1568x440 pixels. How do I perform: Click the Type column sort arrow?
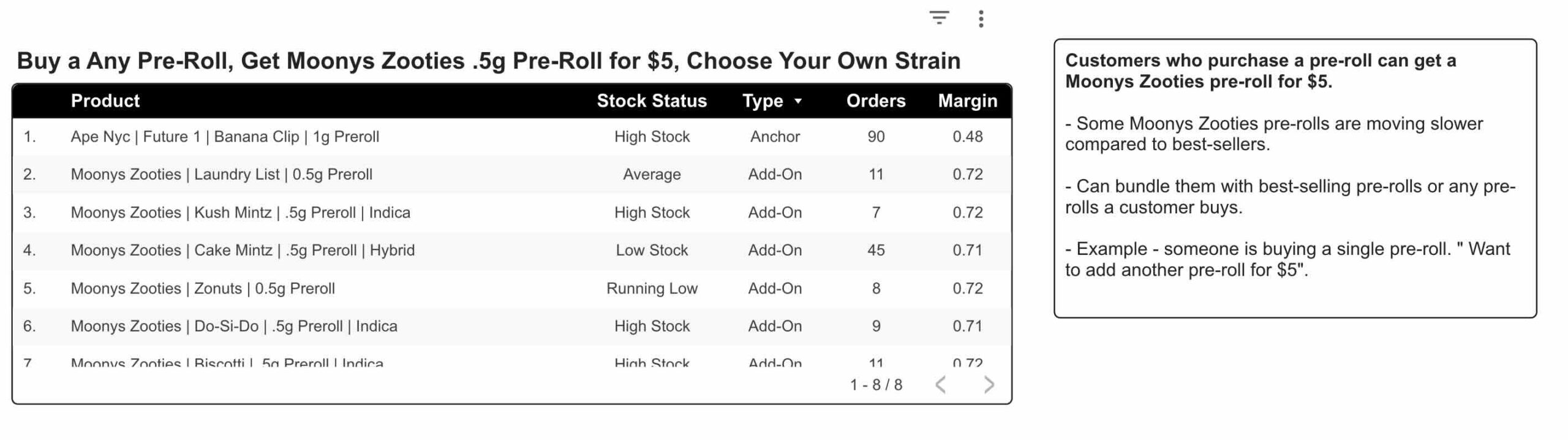[x=797, y=101]
